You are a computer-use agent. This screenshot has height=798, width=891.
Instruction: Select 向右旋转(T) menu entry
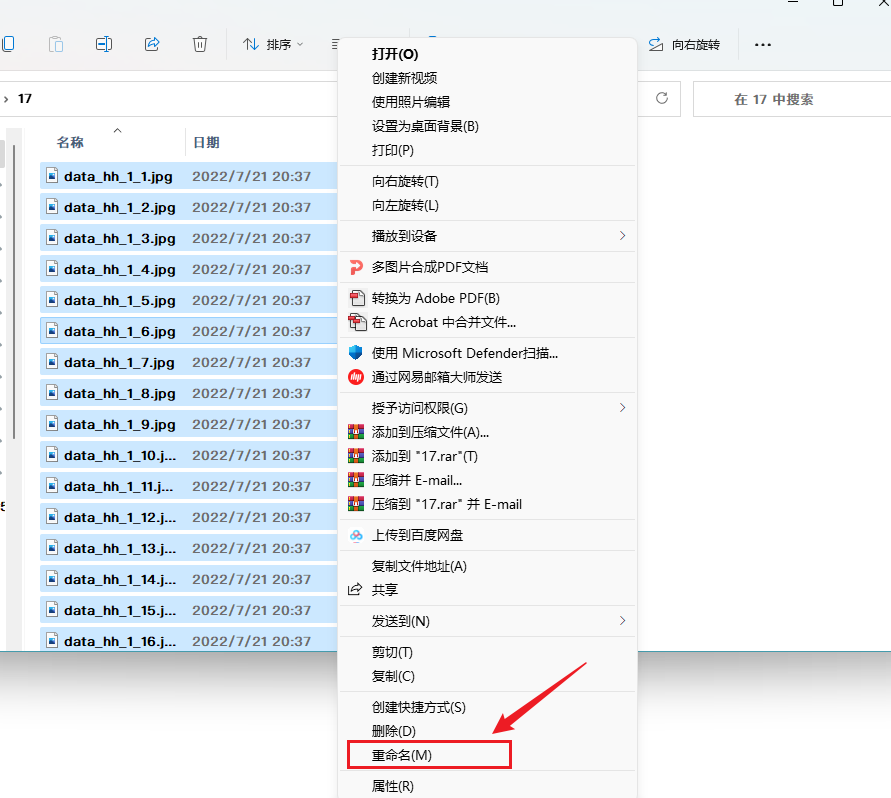(x=405, y=181)
